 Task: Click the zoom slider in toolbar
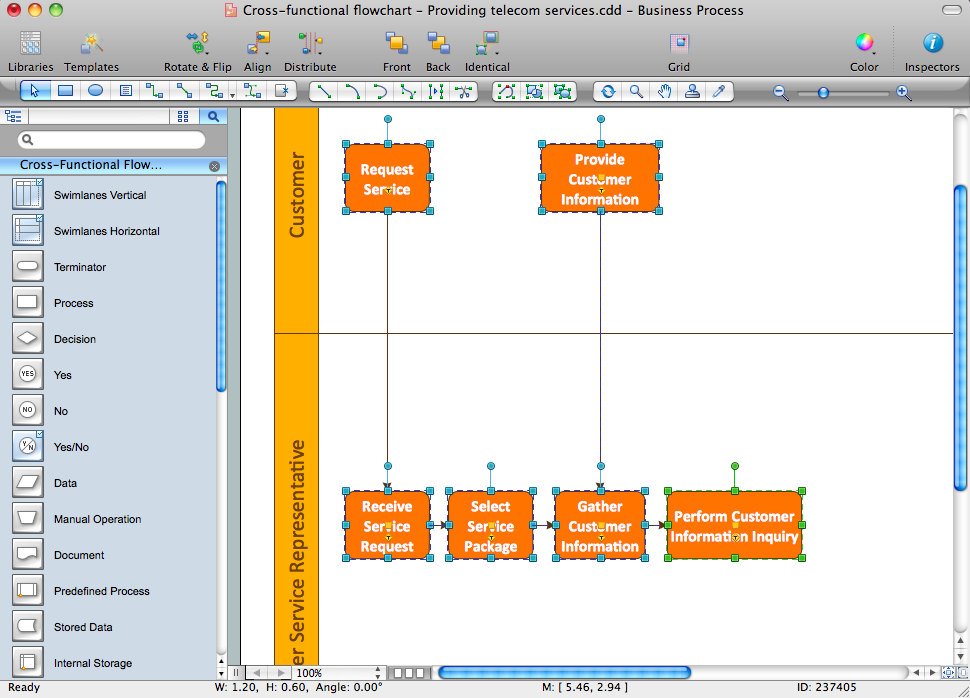(x=823, y=92)
